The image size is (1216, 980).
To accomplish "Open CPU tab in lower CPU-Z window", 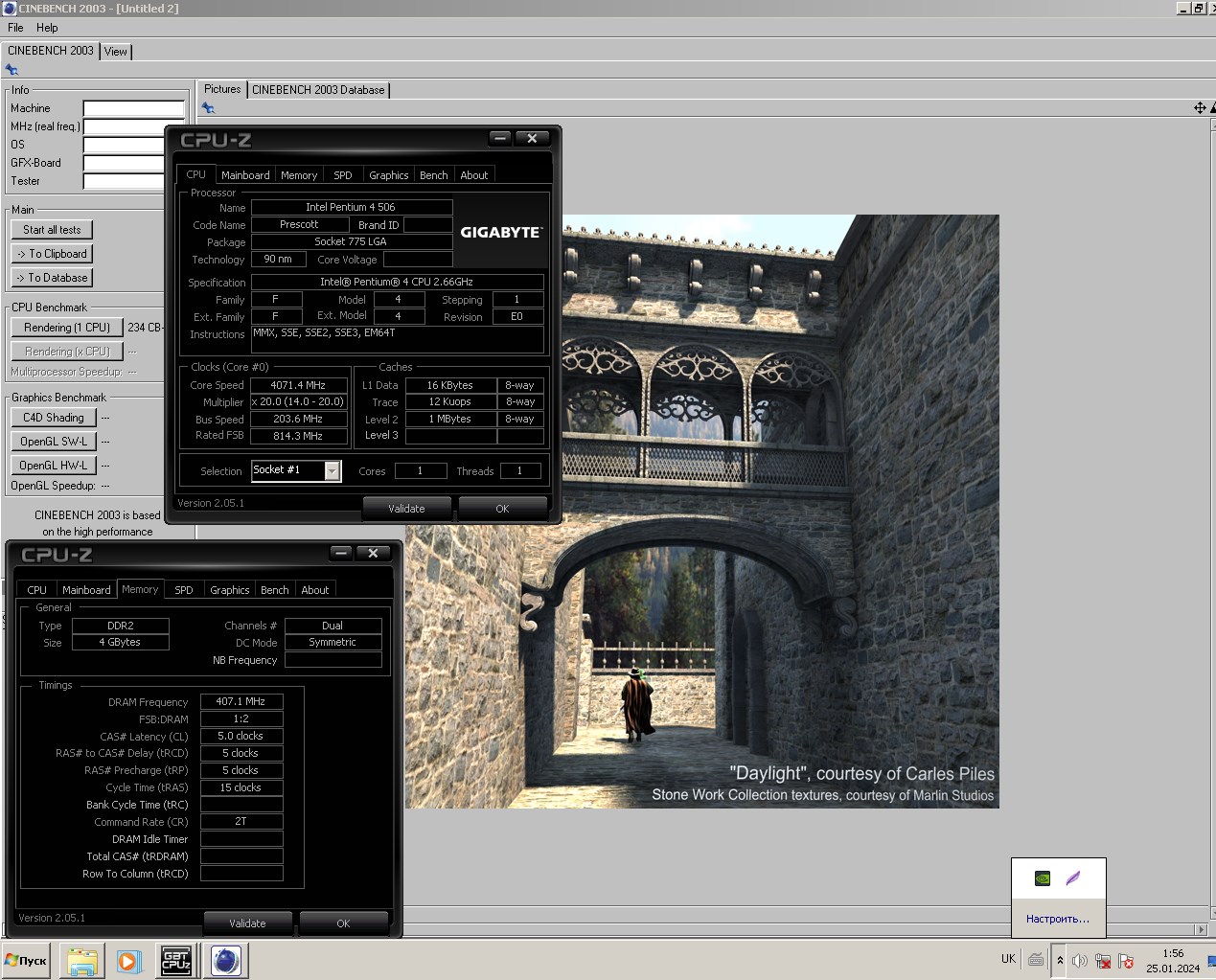I will click(x=36, y=590).
